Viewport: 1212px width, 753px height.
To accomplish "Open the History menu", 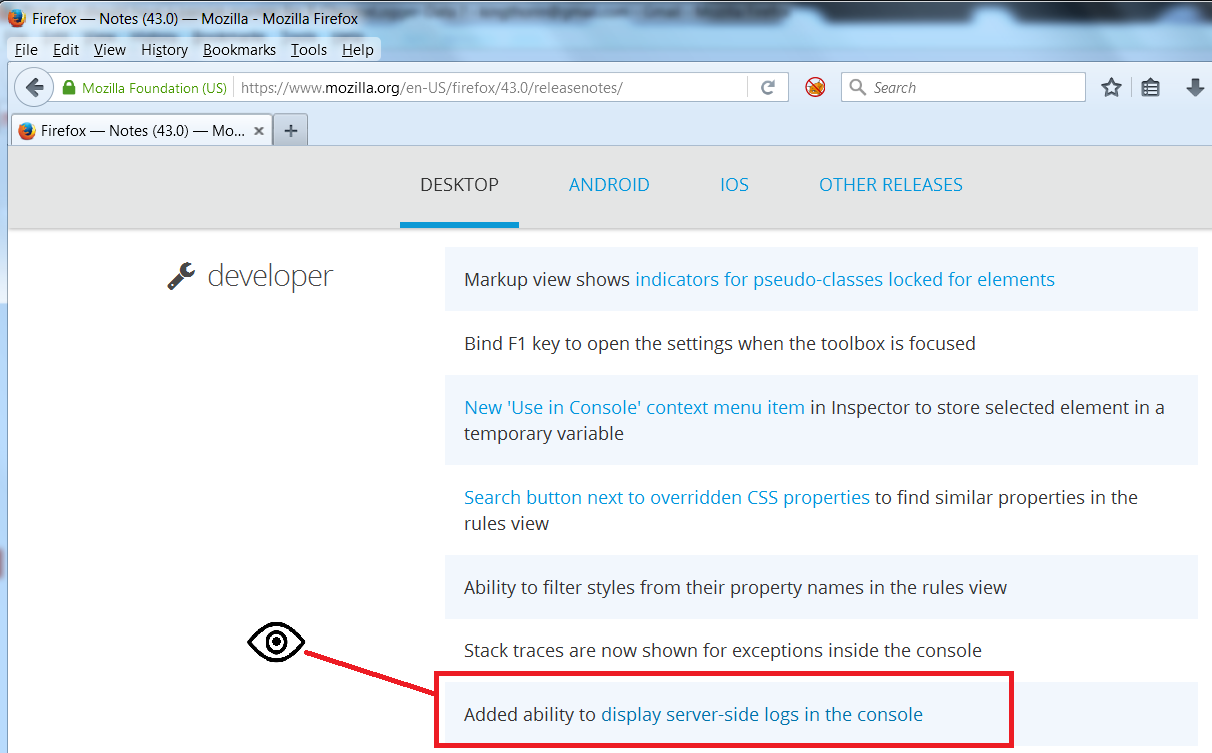I will [164, 50].
